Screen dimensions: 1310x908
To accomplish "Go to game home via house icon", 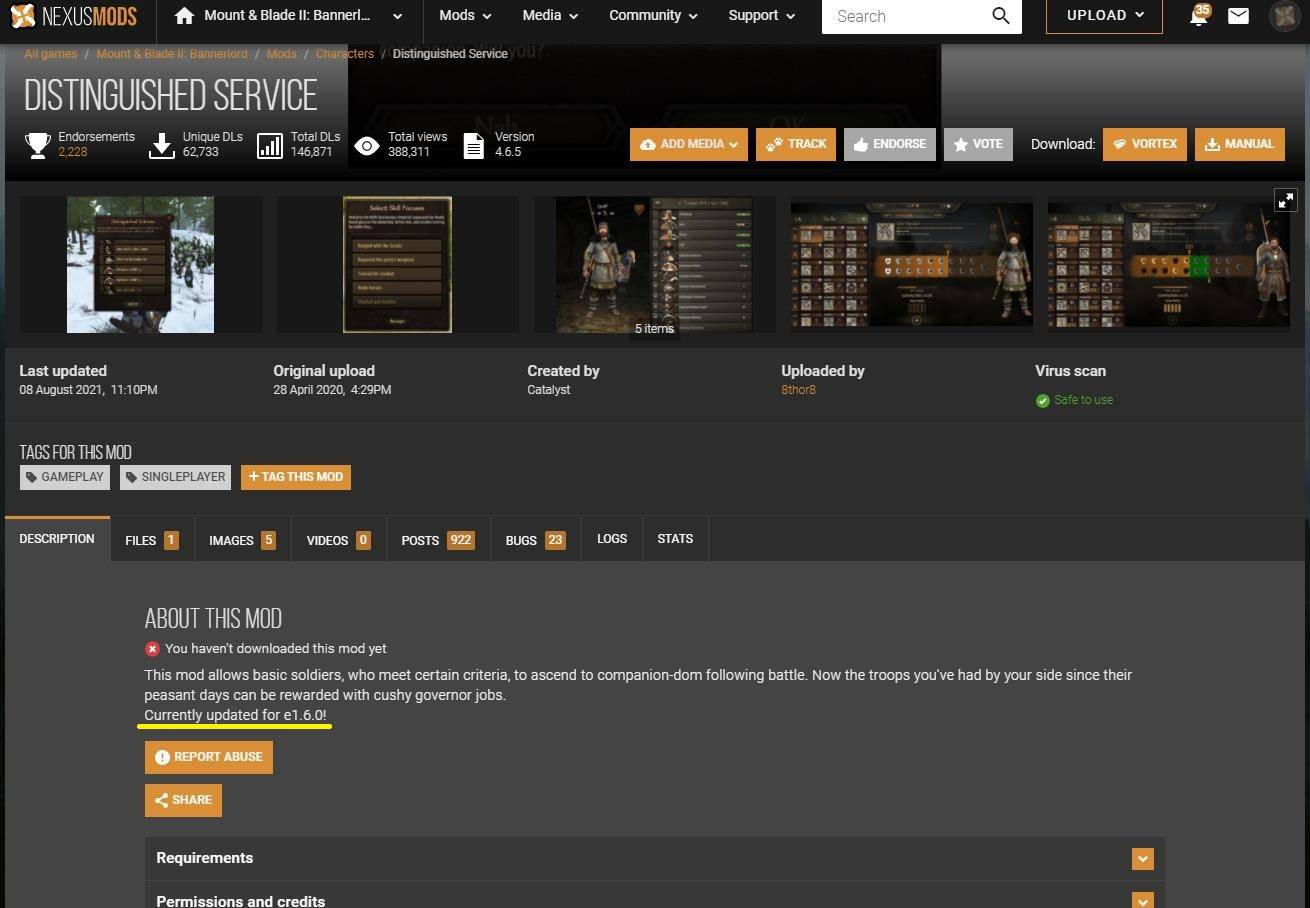I will [x=183, y=16].
